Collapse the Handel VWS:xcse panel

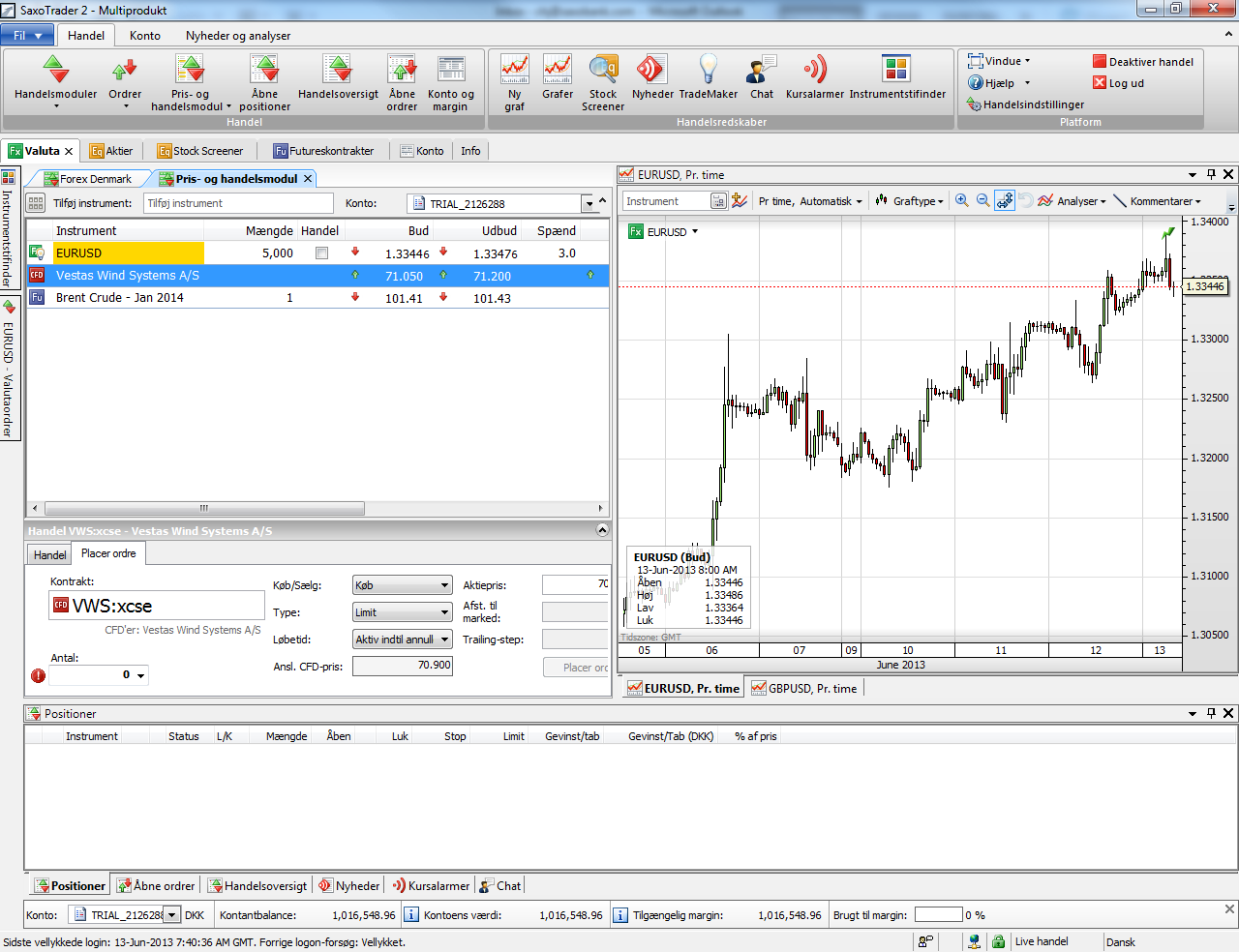[x=602, y=530]
